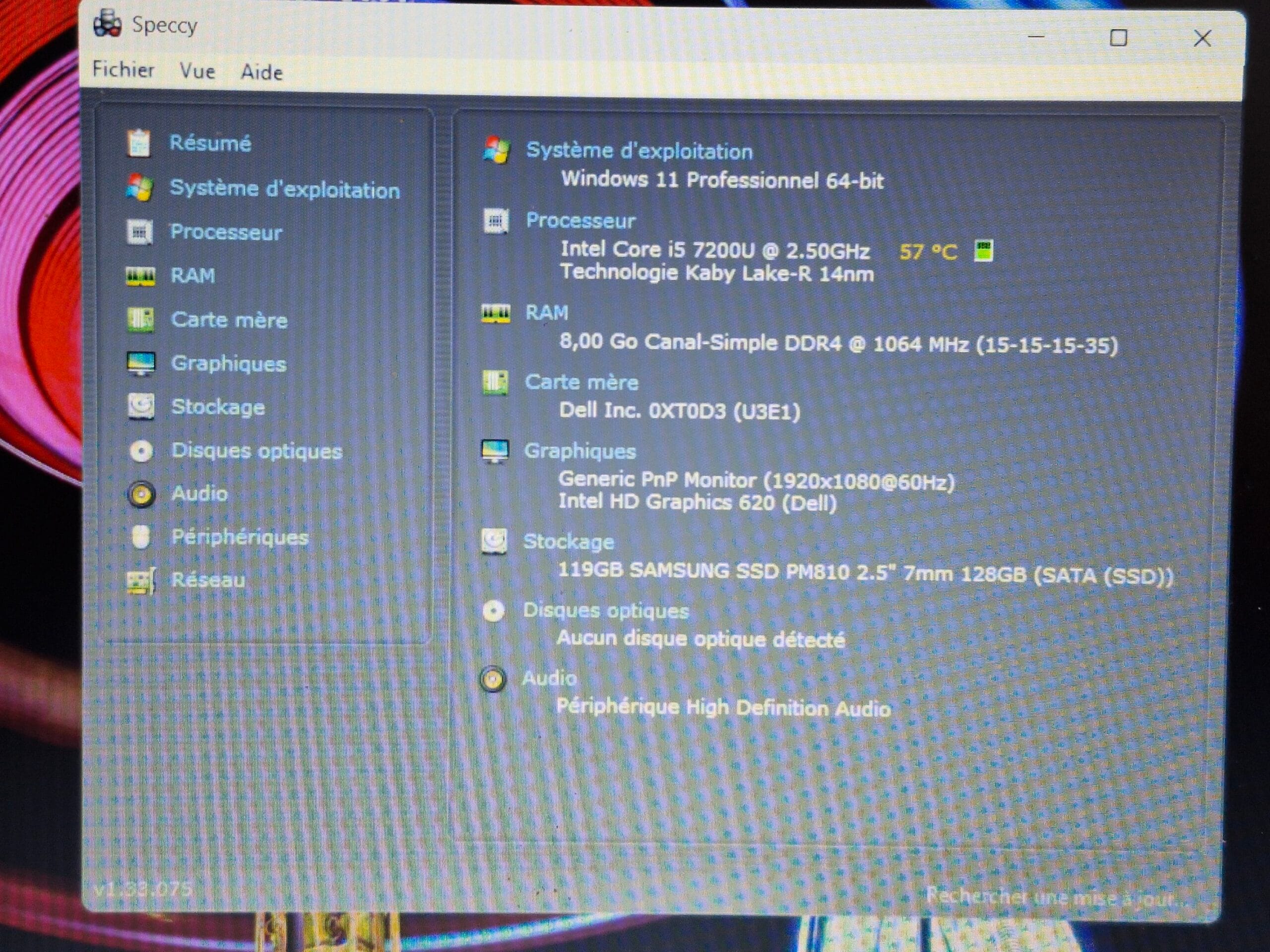Click the Disques optiques disc icon in sidebar
Image resolution: width=1270 pixels, height=952 pixels.
click(141, 451)
